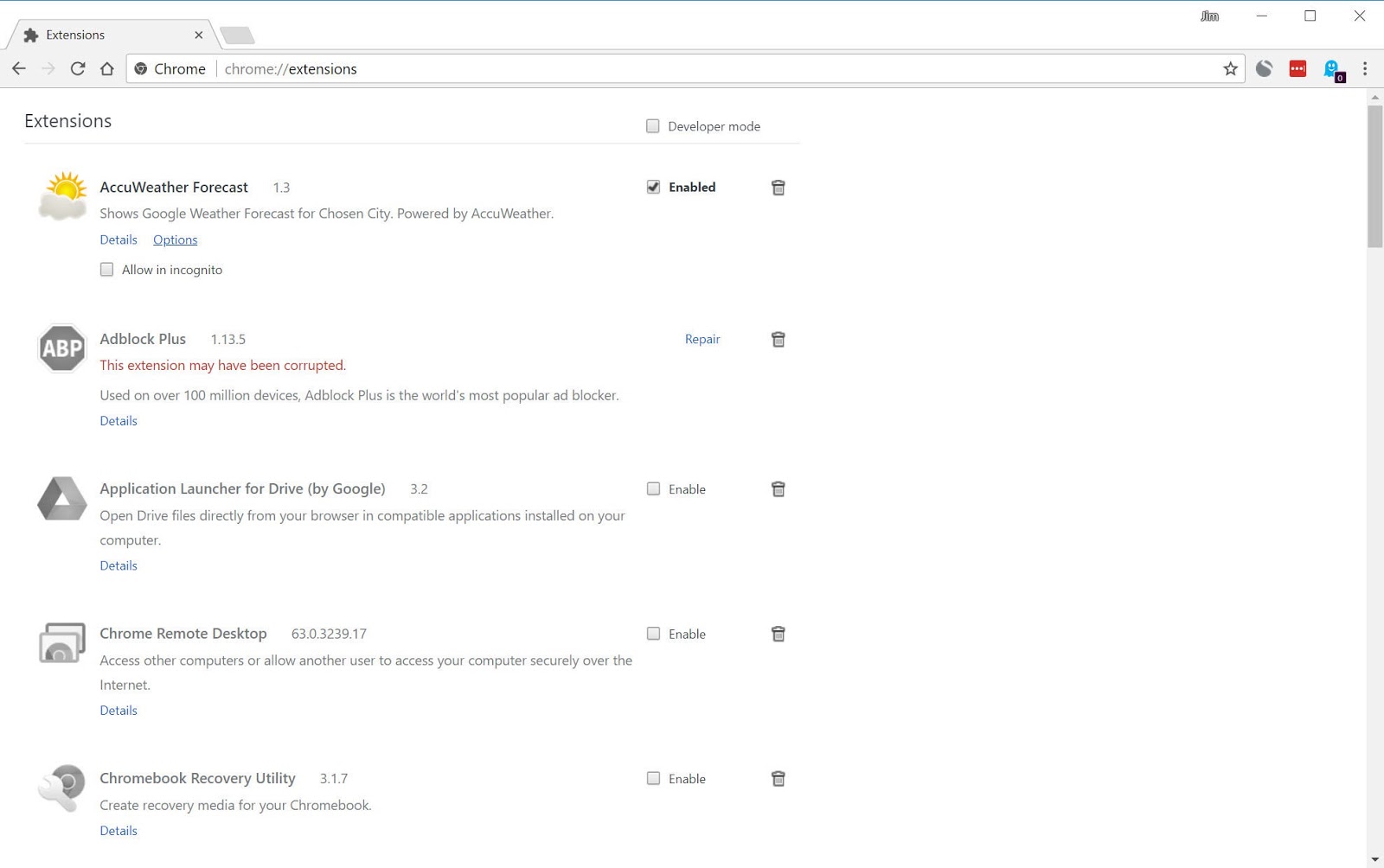
Task: Open Details for Chromebook Recovery Utility
Action: (x=119, y=830)
